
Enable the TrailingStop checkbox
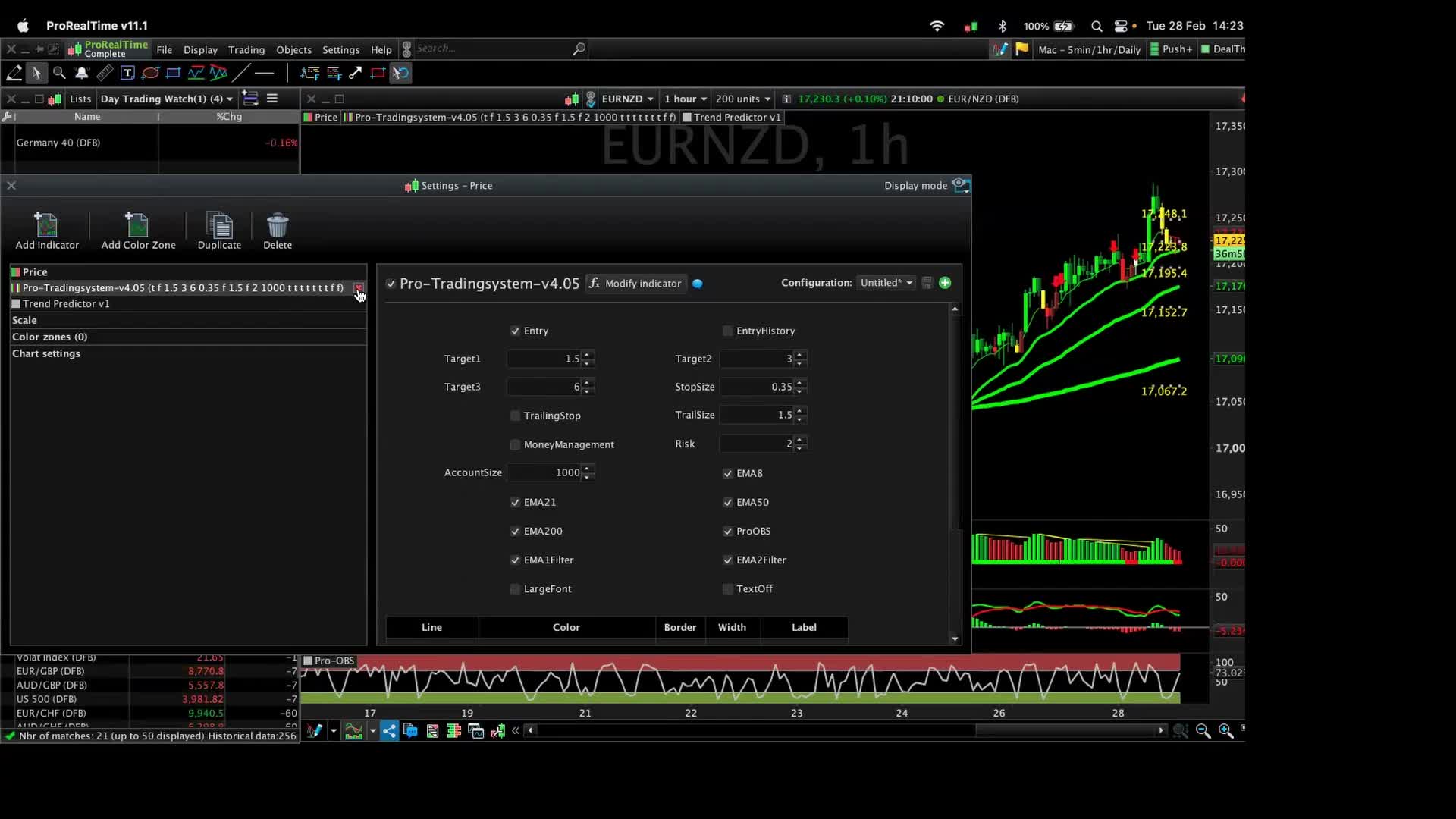click(516, 416)
